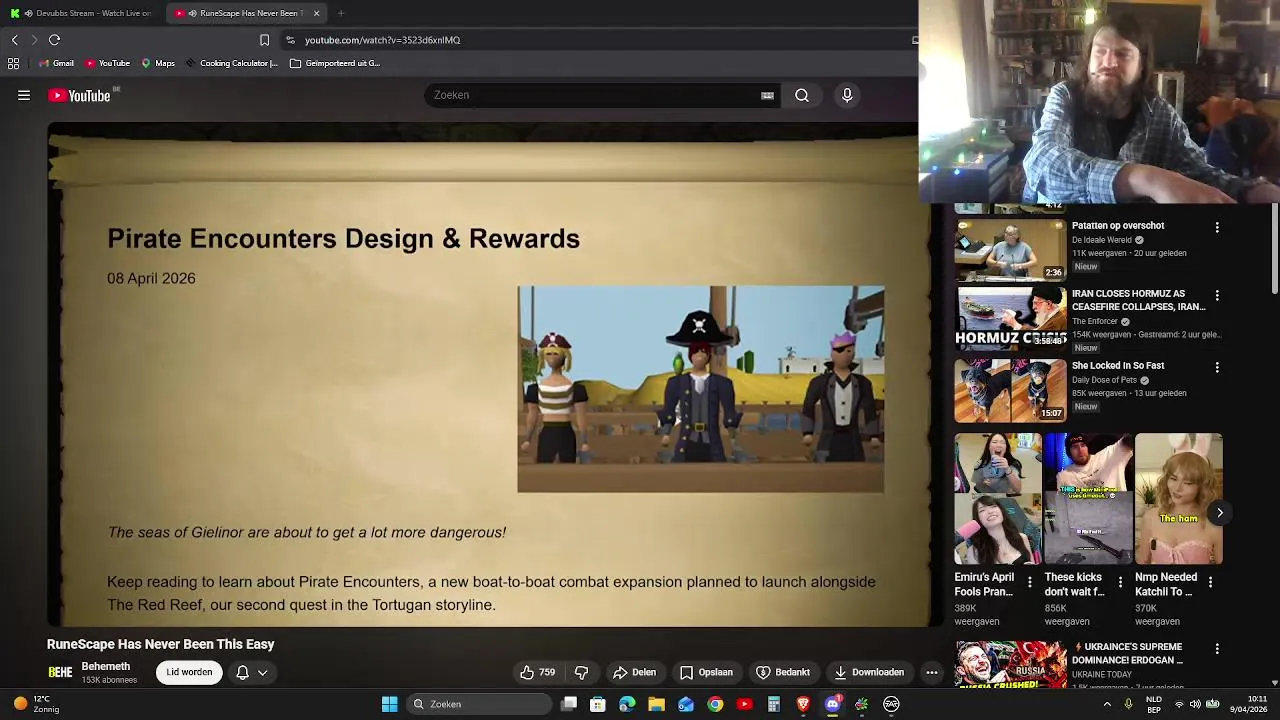Open Discord from the taskbar
Viewport: 1280px width, 720px height.
pos(832,704)
